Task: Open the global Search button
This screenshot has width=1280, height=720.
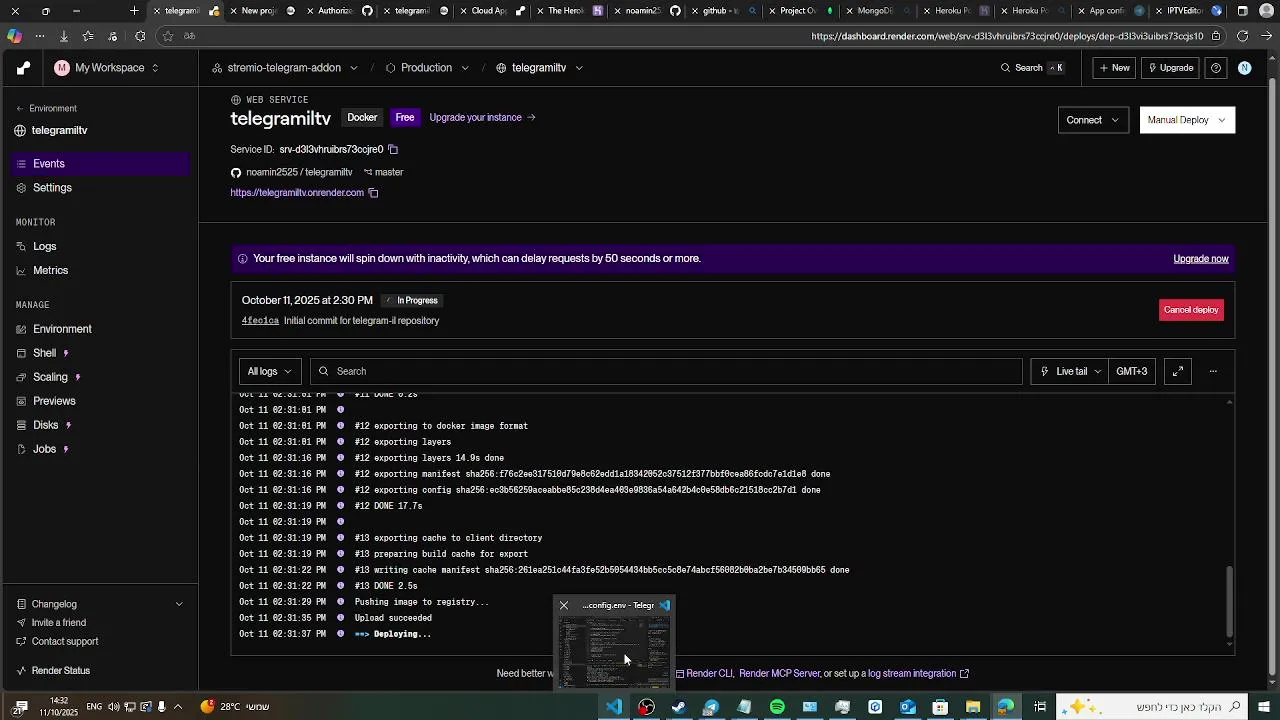Action: [1032, 68]
